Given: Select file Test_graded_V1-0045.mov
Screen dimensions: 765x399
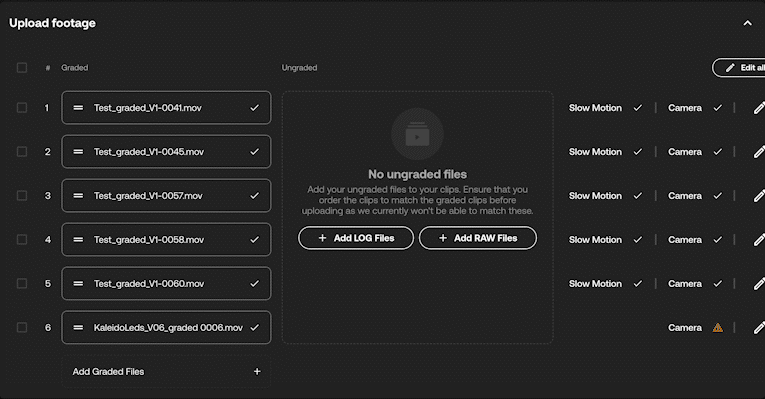Looking at the screenshot, I should 166,152.
